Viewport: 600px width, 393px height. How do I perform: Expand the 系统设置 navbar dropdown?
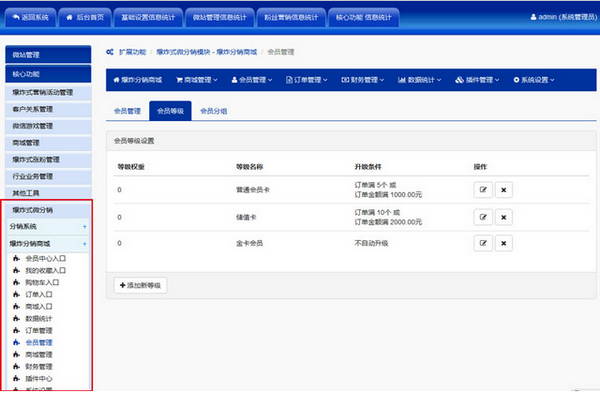(534, 80)
